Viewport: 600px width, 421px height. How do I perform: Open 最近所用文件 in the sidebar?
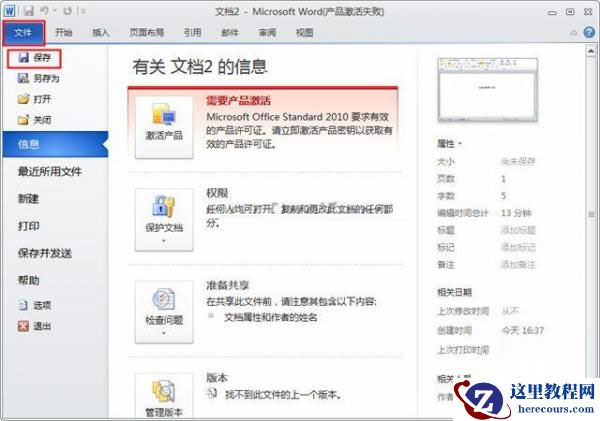pos(50,172)
